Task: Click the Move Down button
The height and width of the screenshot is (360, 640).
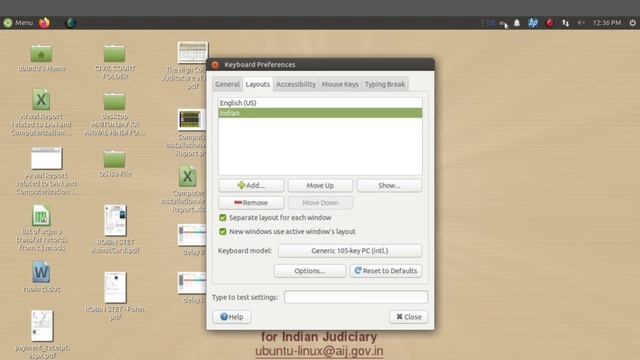Action: (x=320, y=202)
